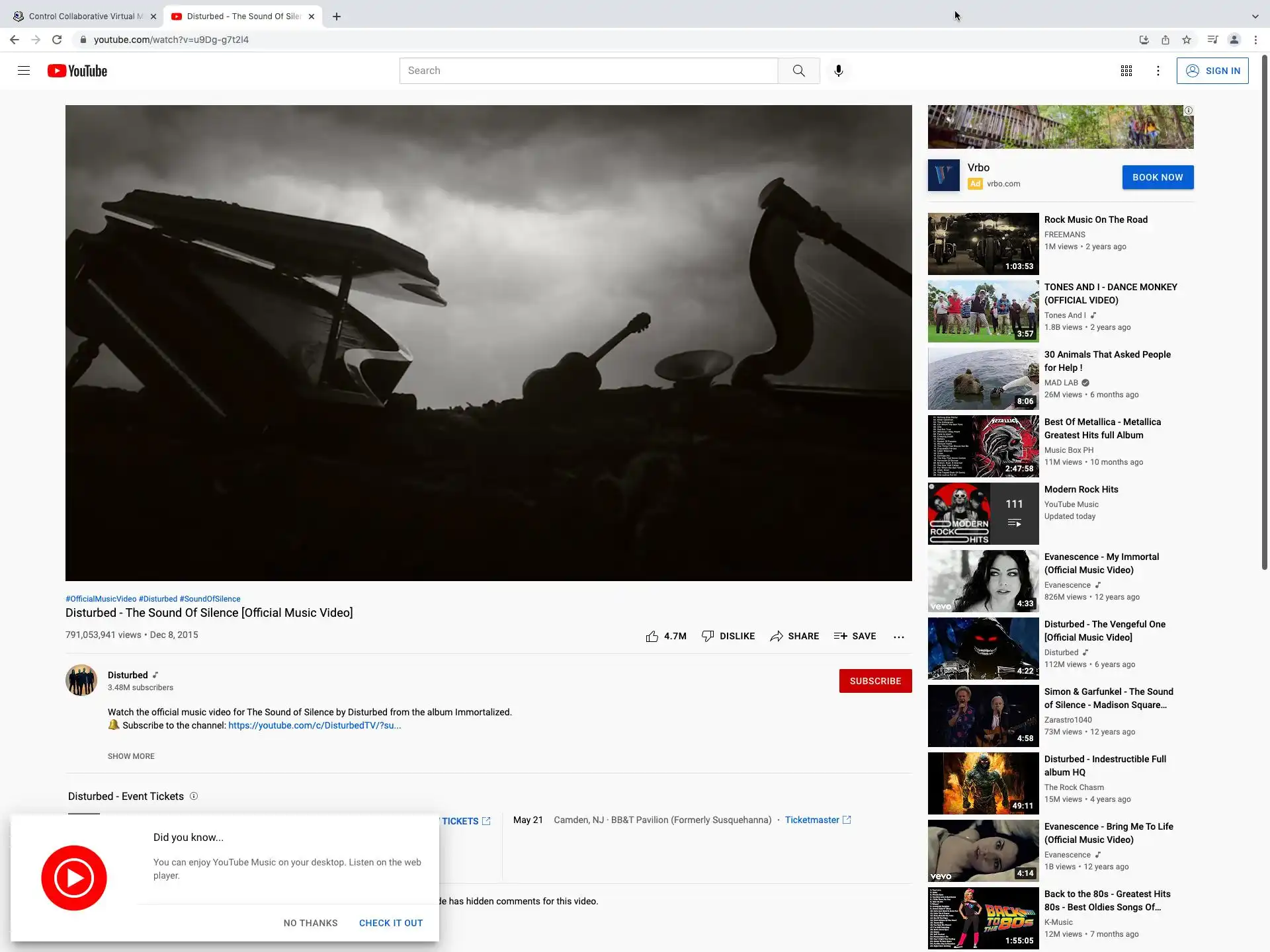Open the three-dot more actions under video
This screenshot has width=1270, height=952.
coord(898,637)
